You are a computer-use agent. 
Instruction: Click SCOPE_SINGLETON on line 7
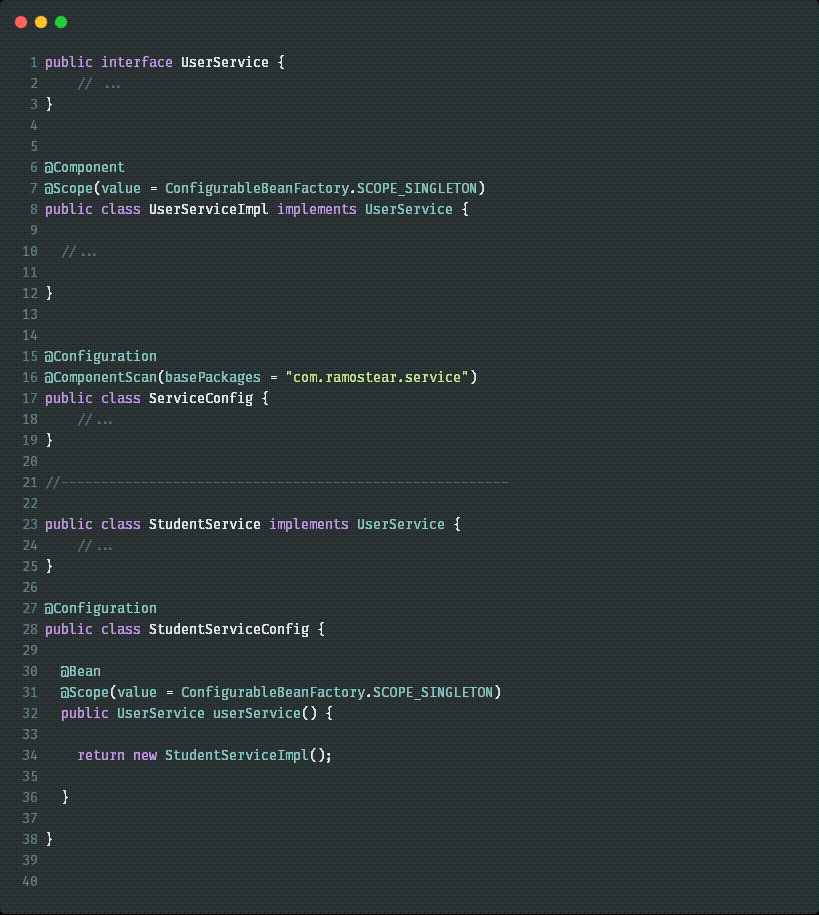[x=417, y=188]
